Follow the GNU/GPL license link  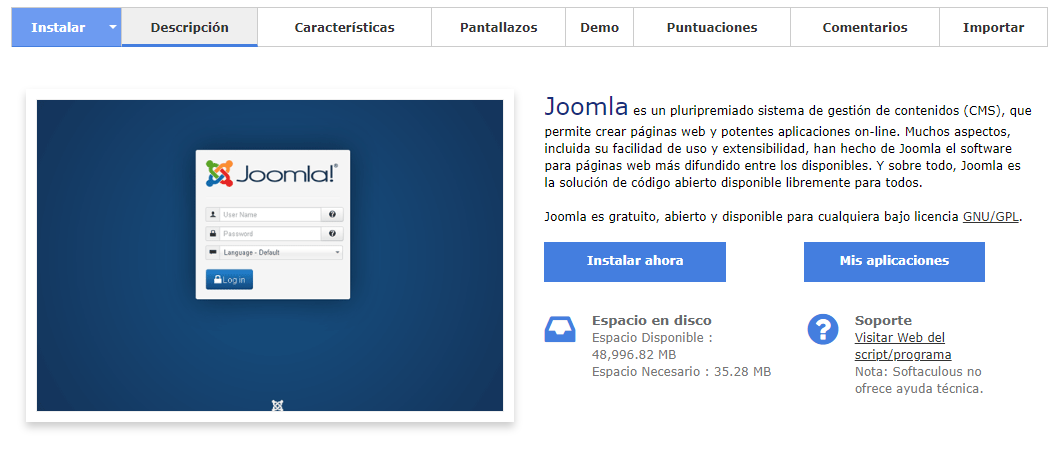(991, 217)
